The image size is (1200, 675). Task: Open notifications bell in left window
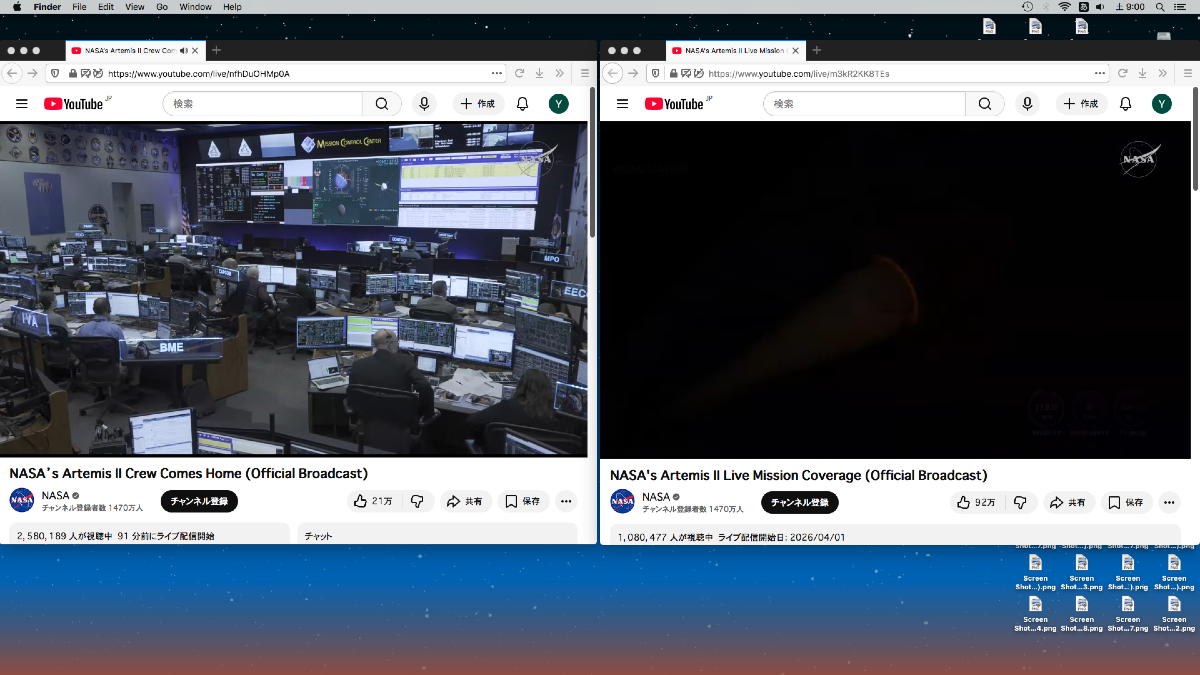(x=522, y=104)
